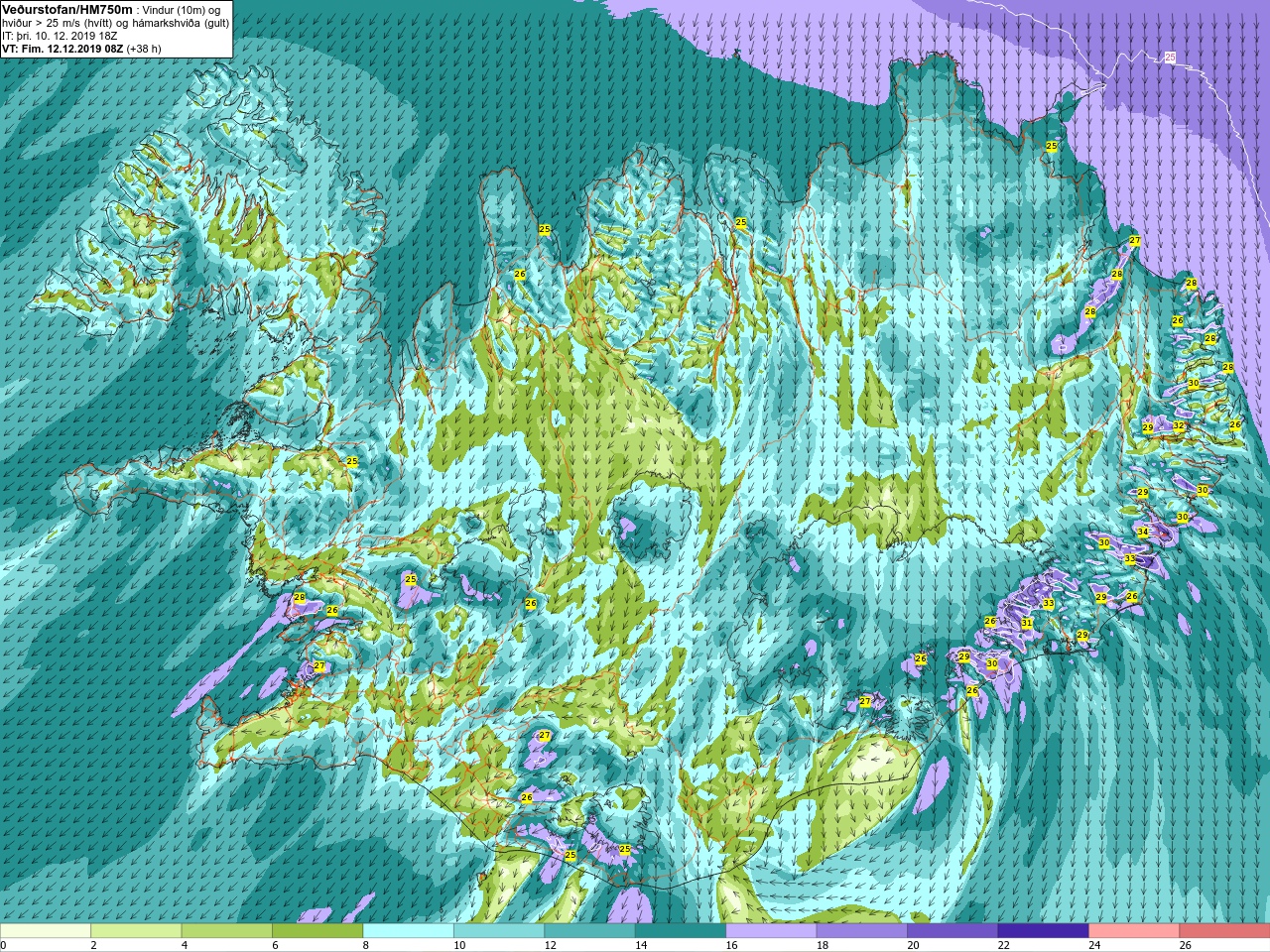
Task: Click the light green 2–4 legend swatch
Action: [136, 931]
